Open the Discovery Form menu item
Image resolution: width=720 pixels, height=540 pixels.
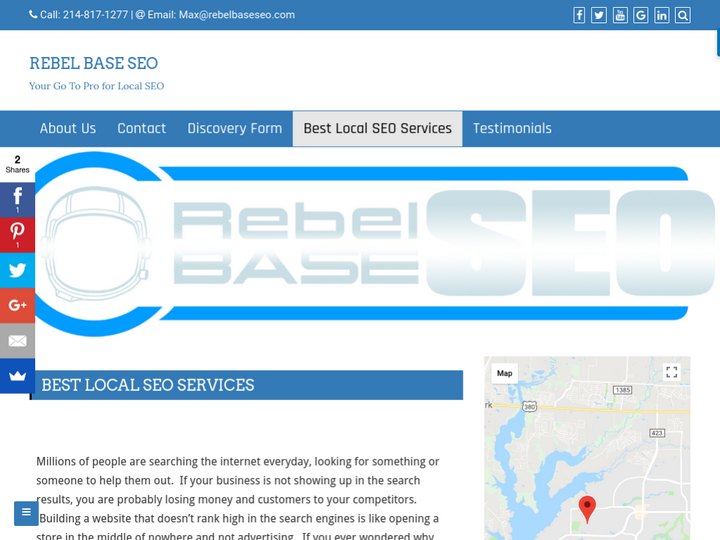pyautogui.click(x=235, y=129)
